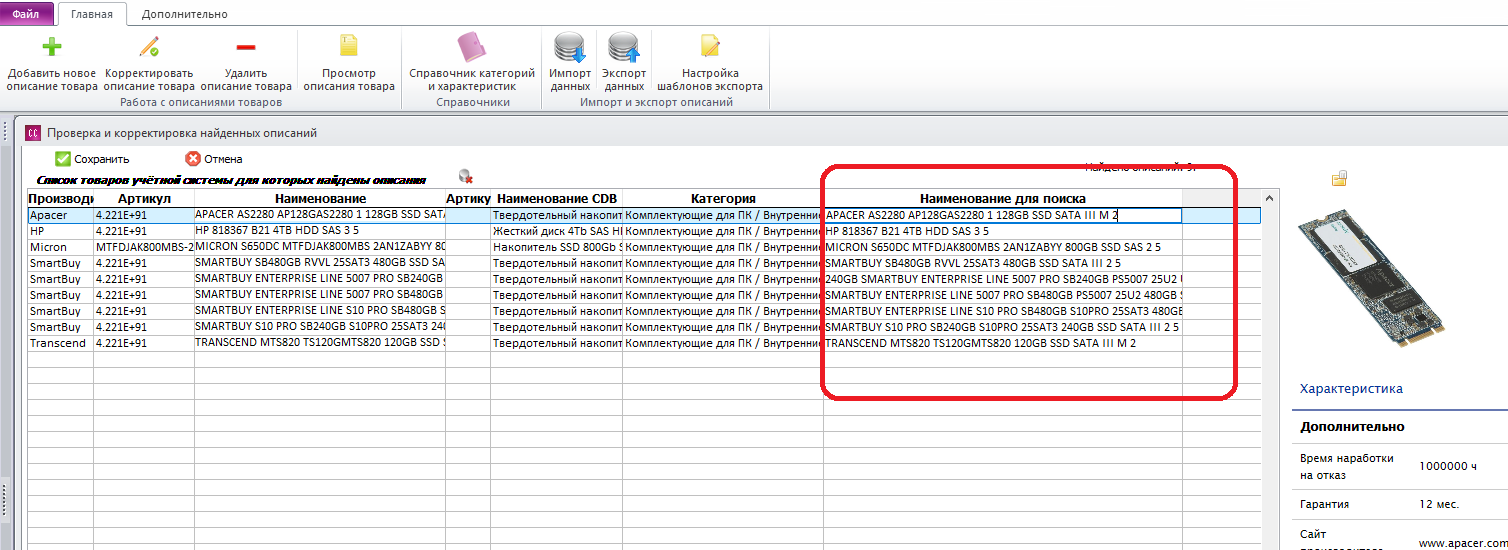This screenshot has height=550, width=1508.
Task: Click the '12 мес.' warranty value
Action: 1439,504
